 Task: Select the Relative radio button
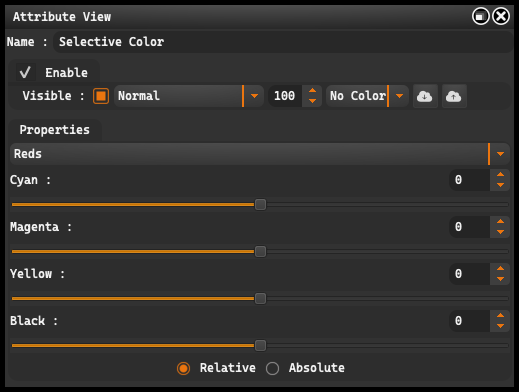point(183,368)
